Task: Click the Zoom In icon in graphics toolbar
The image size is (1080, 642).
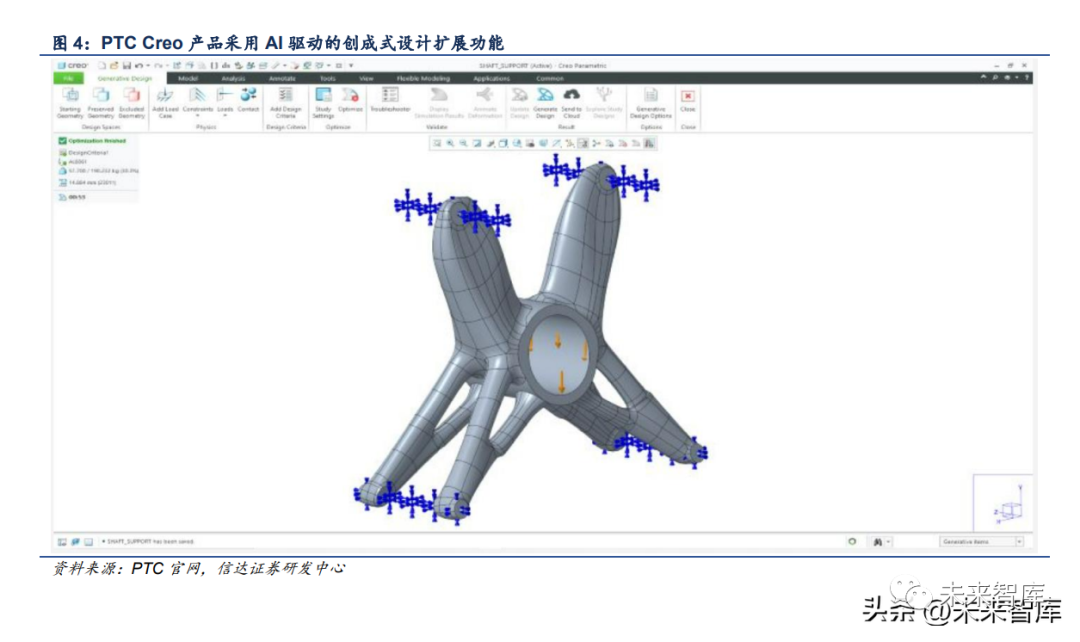Action: 450,143
